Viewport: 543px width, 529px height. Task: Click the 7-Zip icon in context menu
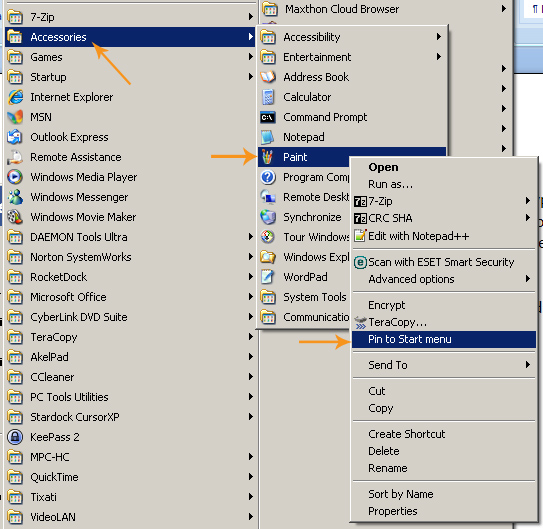coord(360,201)
